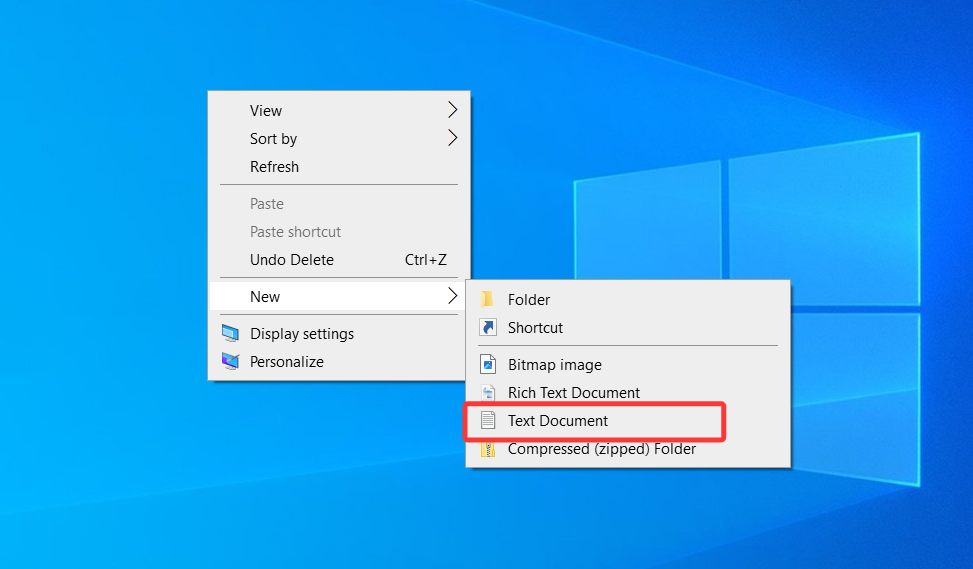973x569 pixels.
Task: Create a new Rich Text Document
Action: point(628,393)
